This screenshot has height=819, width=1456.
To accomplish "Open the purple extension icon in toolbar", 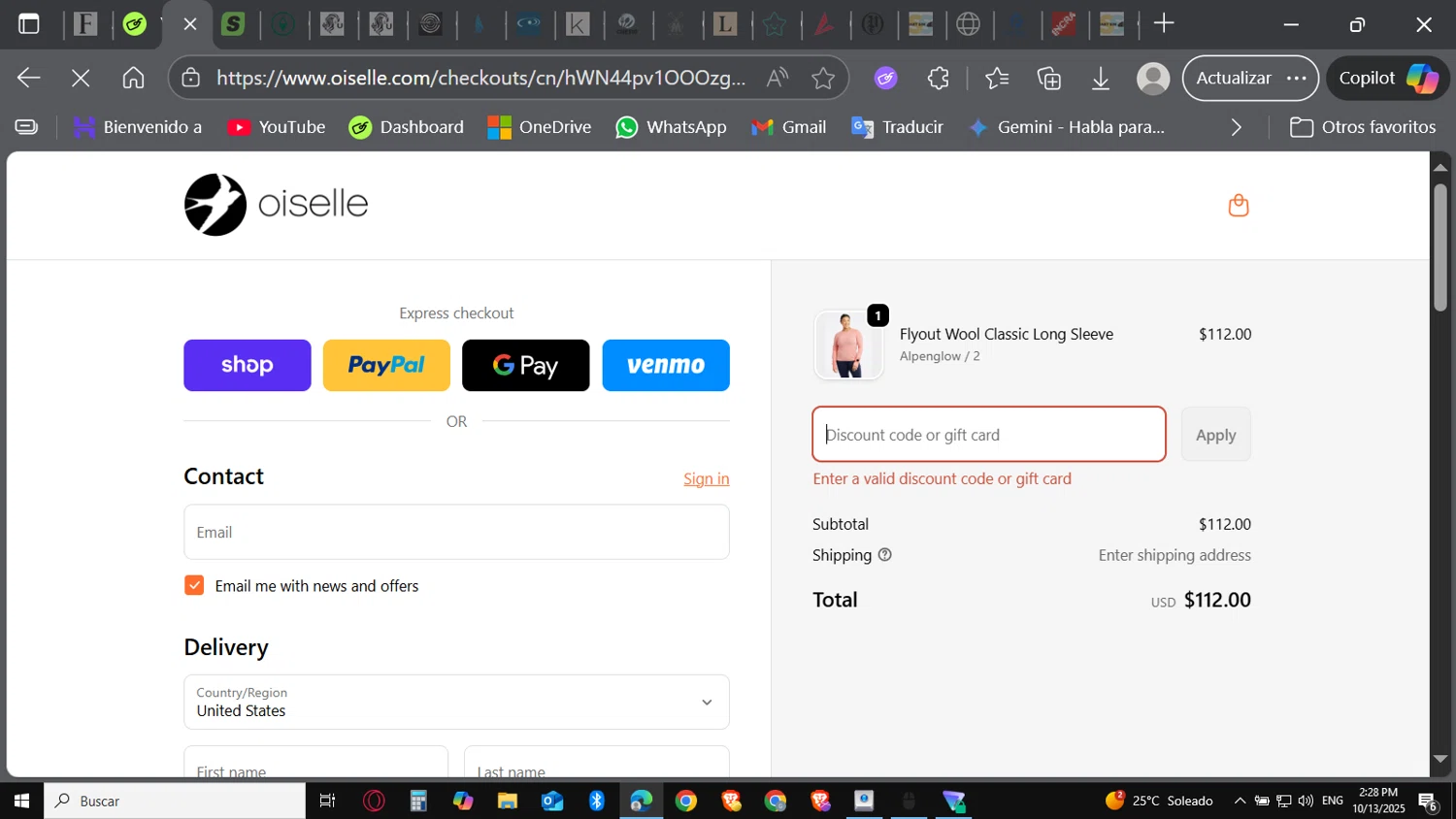I will pos(885,78).
